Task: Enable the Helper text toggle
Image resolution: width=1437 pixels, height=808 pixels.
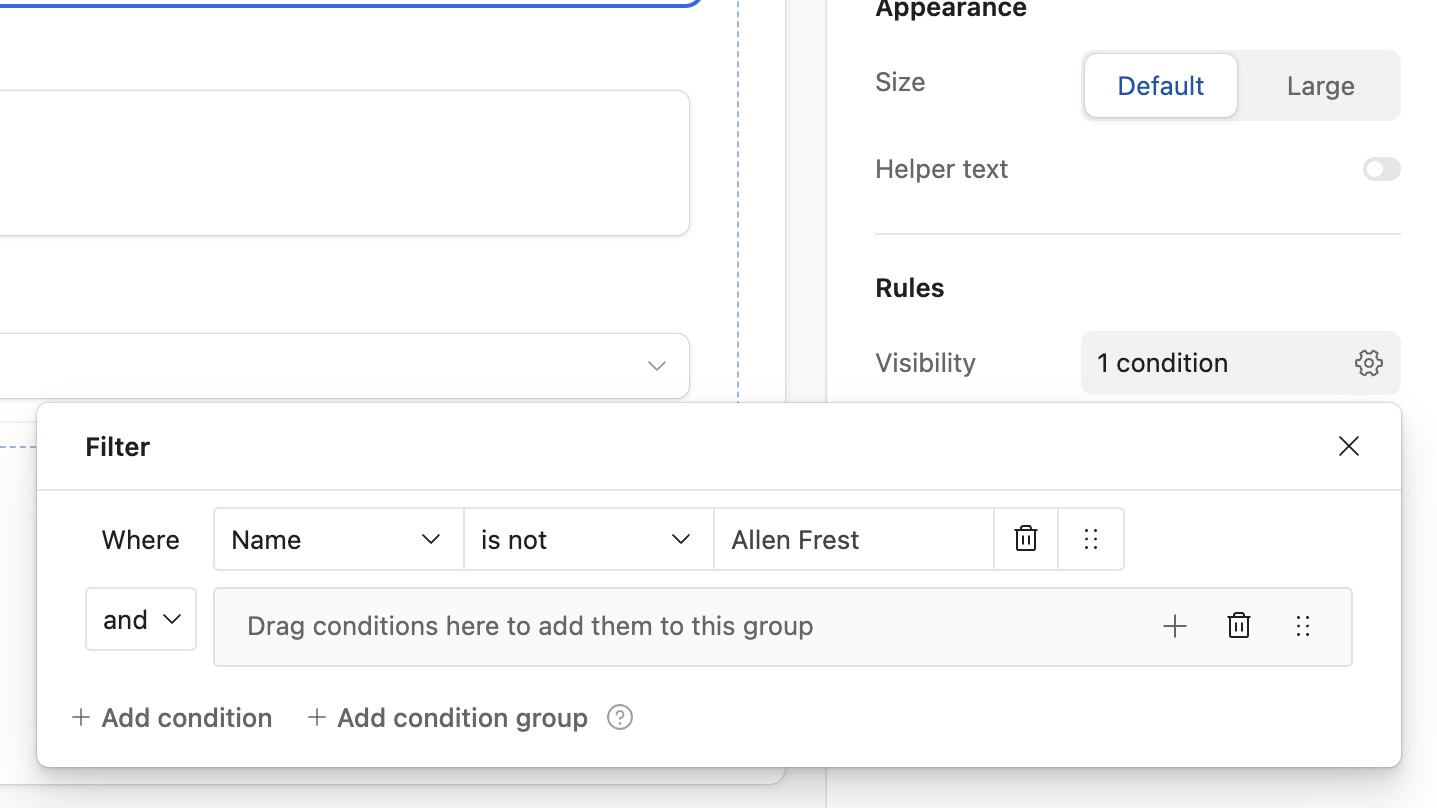Action: (x=1381, y=170)
